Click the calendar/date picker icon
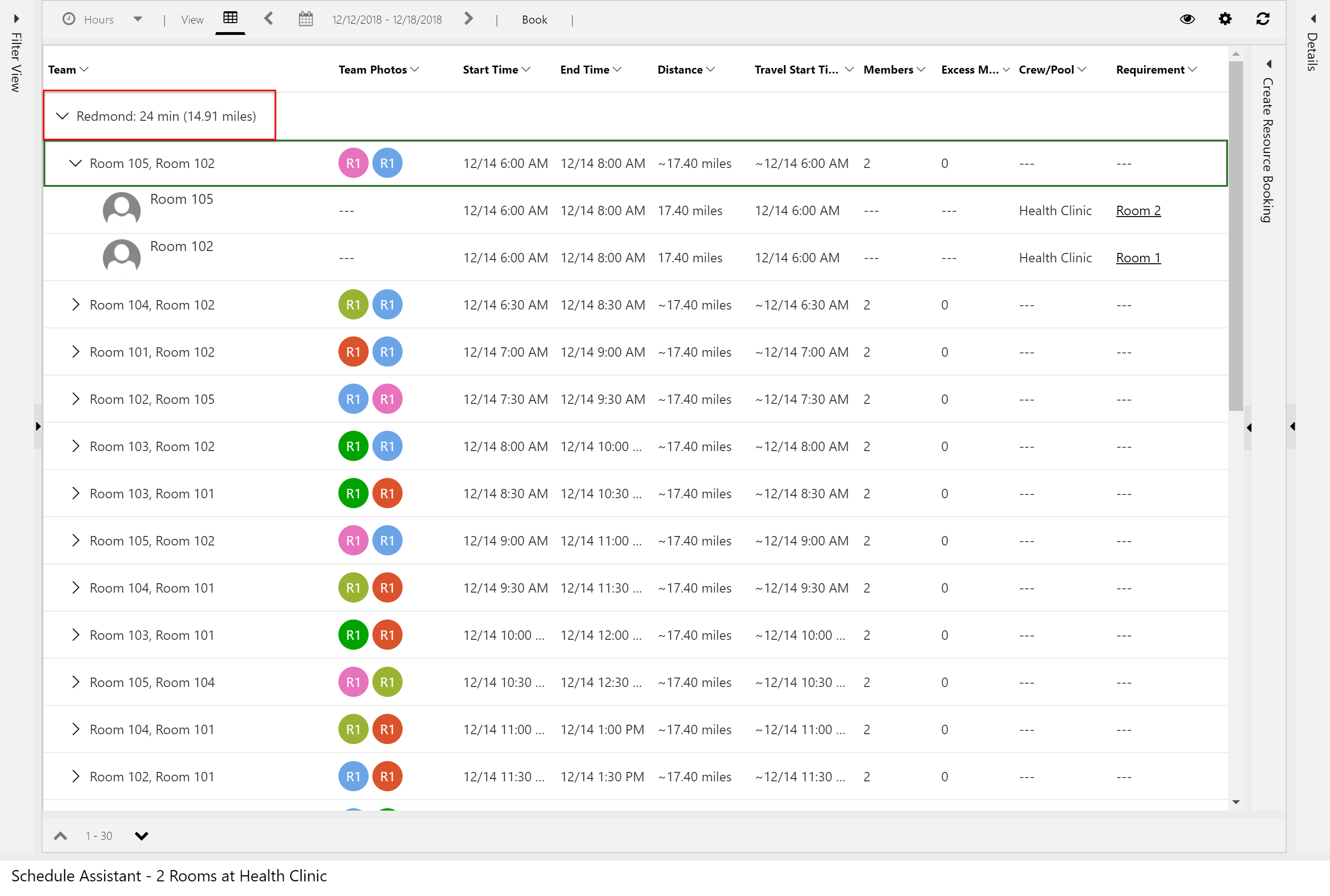The image size is (1330, 896). pos(304,19)
